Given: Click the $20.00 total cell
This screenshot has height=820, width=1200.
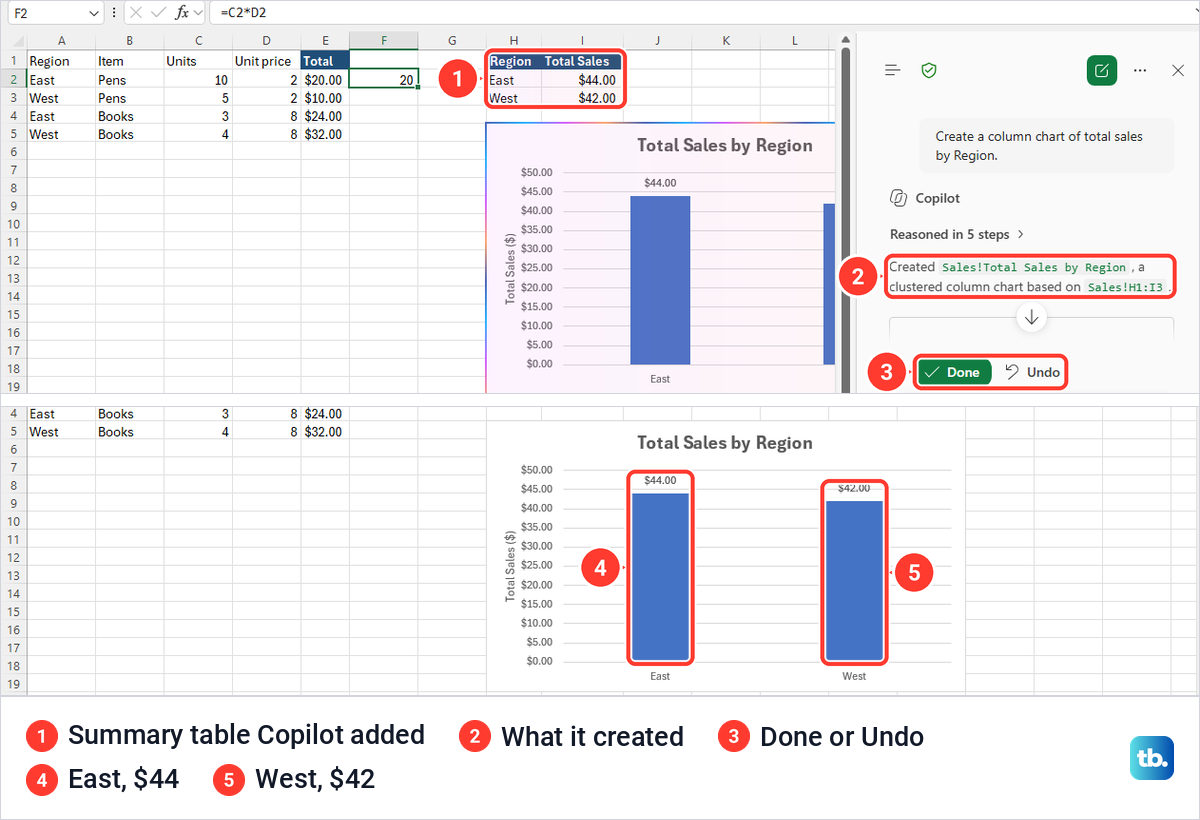Looking at the screenshot, I should coord(325,80).
